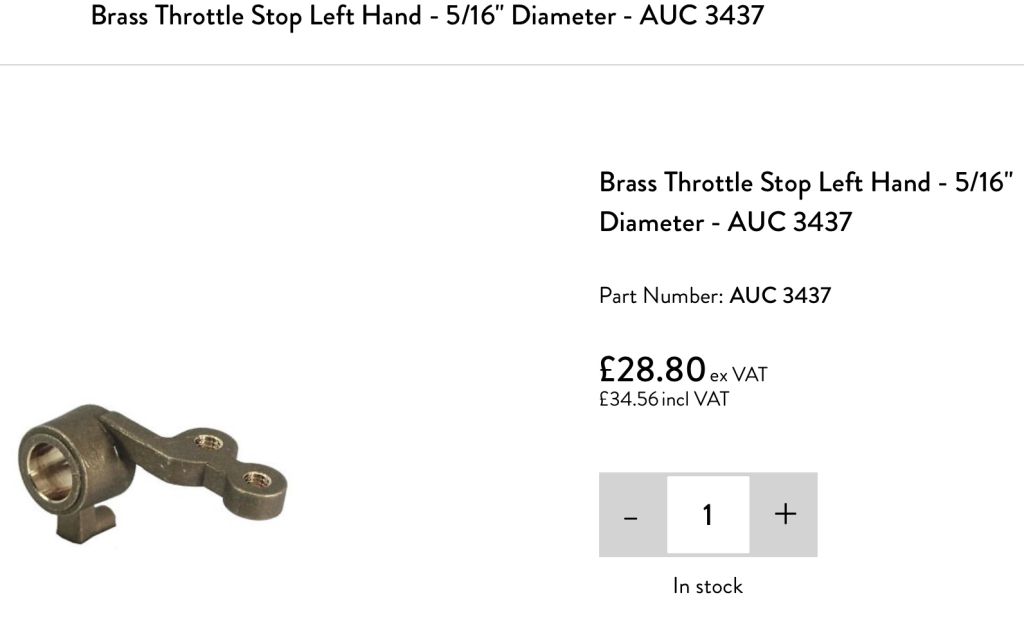Click the 'ex VAT' label
This screenshot has height=629, width=1024.
739,375
